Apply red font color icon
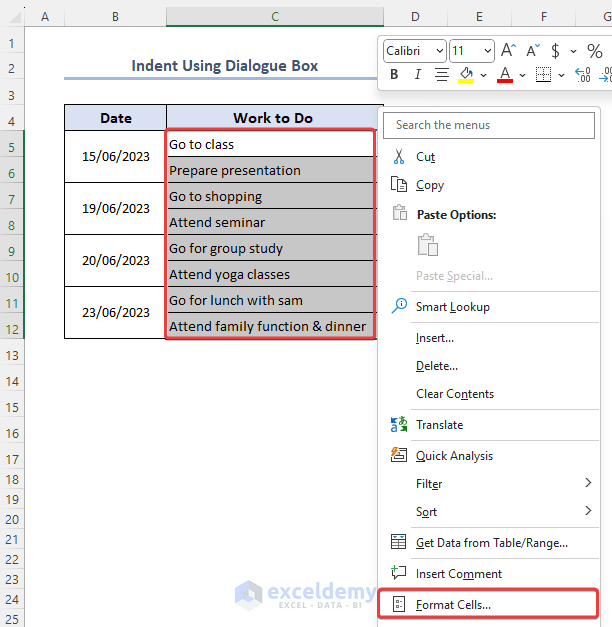The height and width of the screenshot is (627, 612). (x=505, y=74)
